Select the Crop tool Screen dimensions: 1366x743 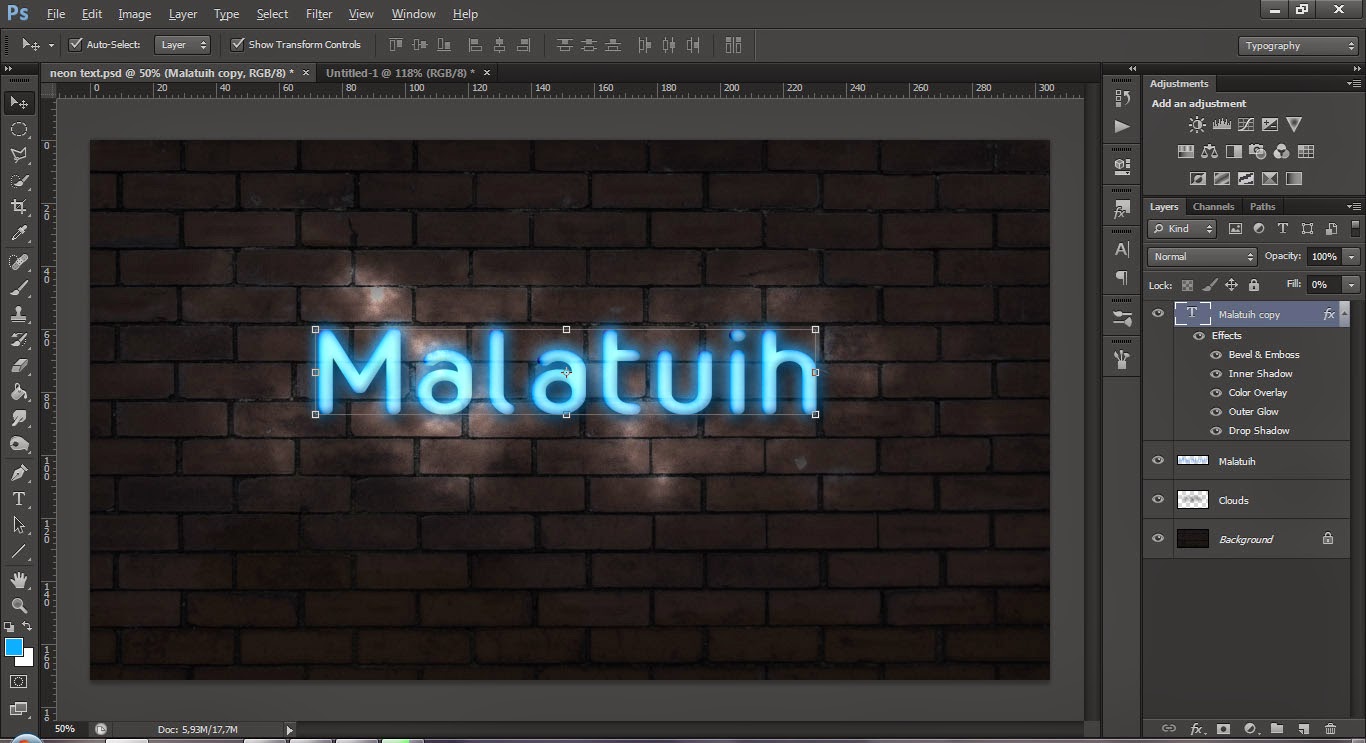point(19,207)
